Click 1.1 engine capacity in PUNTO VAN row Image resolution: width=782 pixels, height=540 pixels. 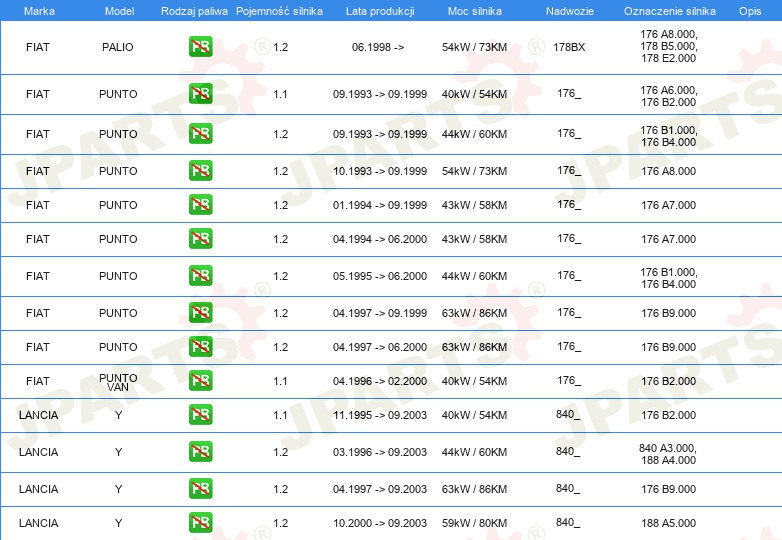pyautogui.click(x=280, y=381)
